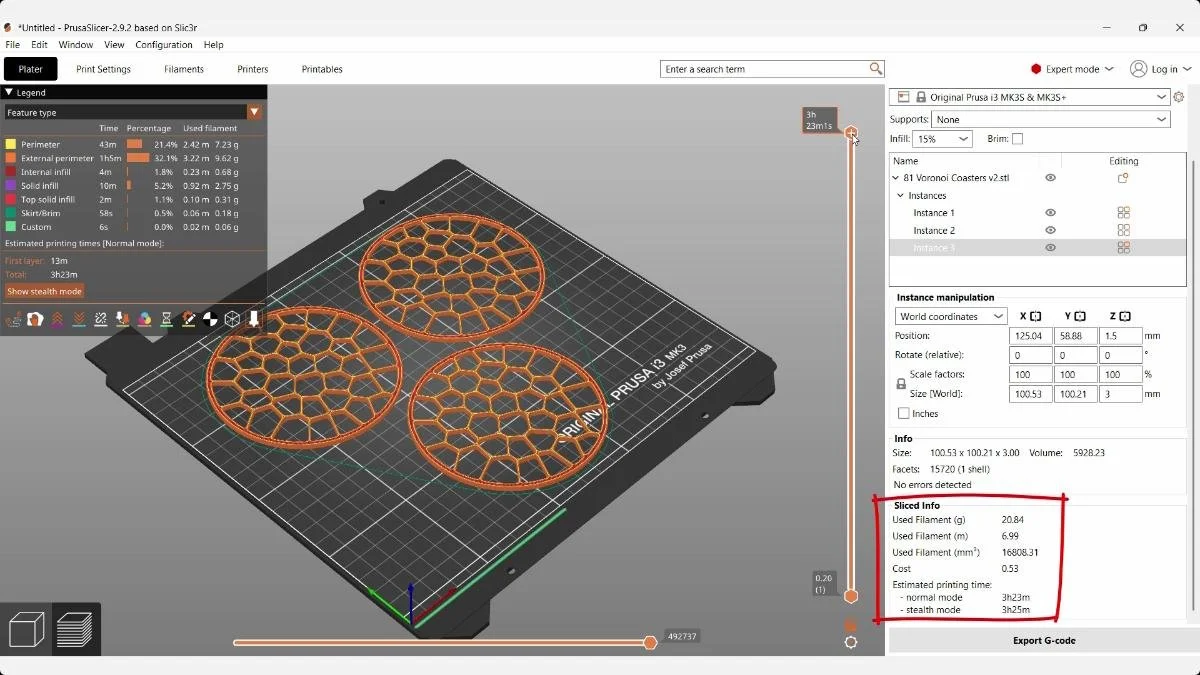Toggle Seams icon in legend toolbar
Image resolution: width=1200 pixels, height=675 pixels.
point(101,319)
